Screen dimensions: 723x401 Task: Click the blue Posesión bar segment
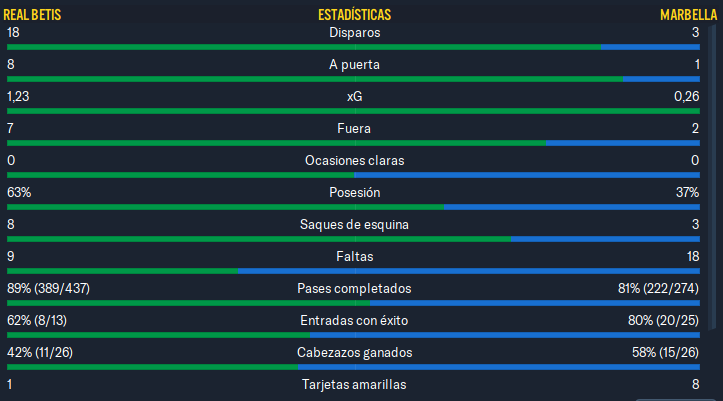point(572,207)
